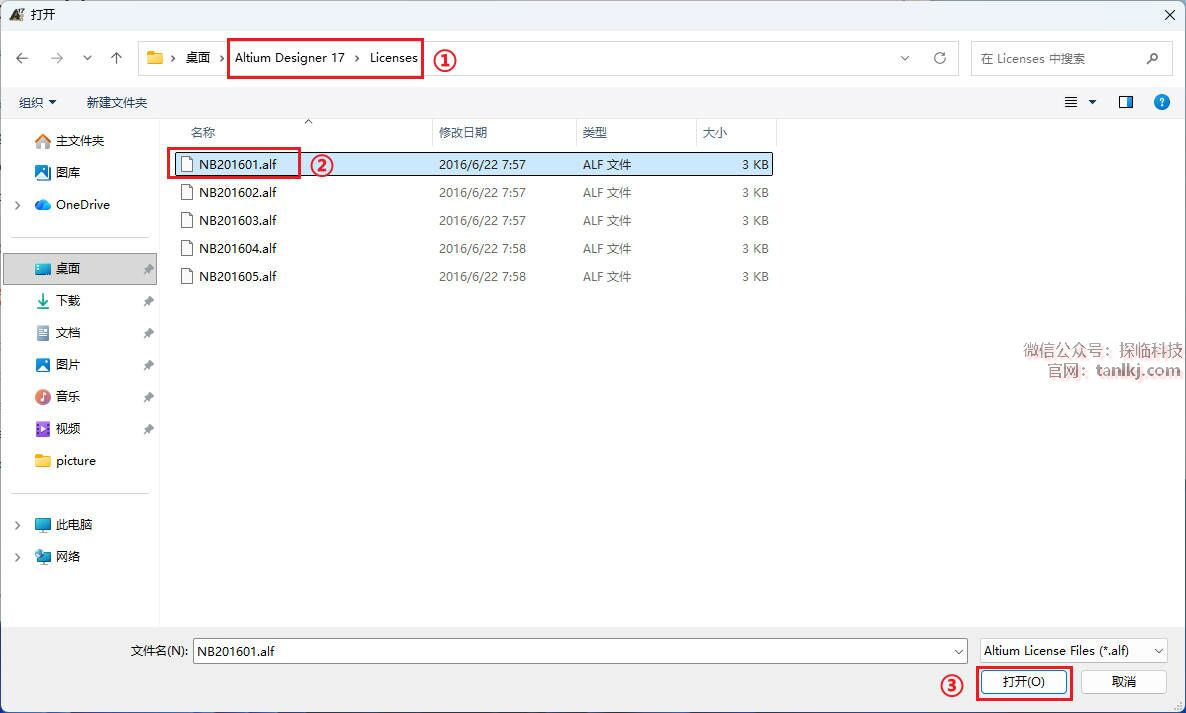Viewport: 1186px width, 713px height.
Task: Select file NB201603.alf
Action: pos(473,220)
